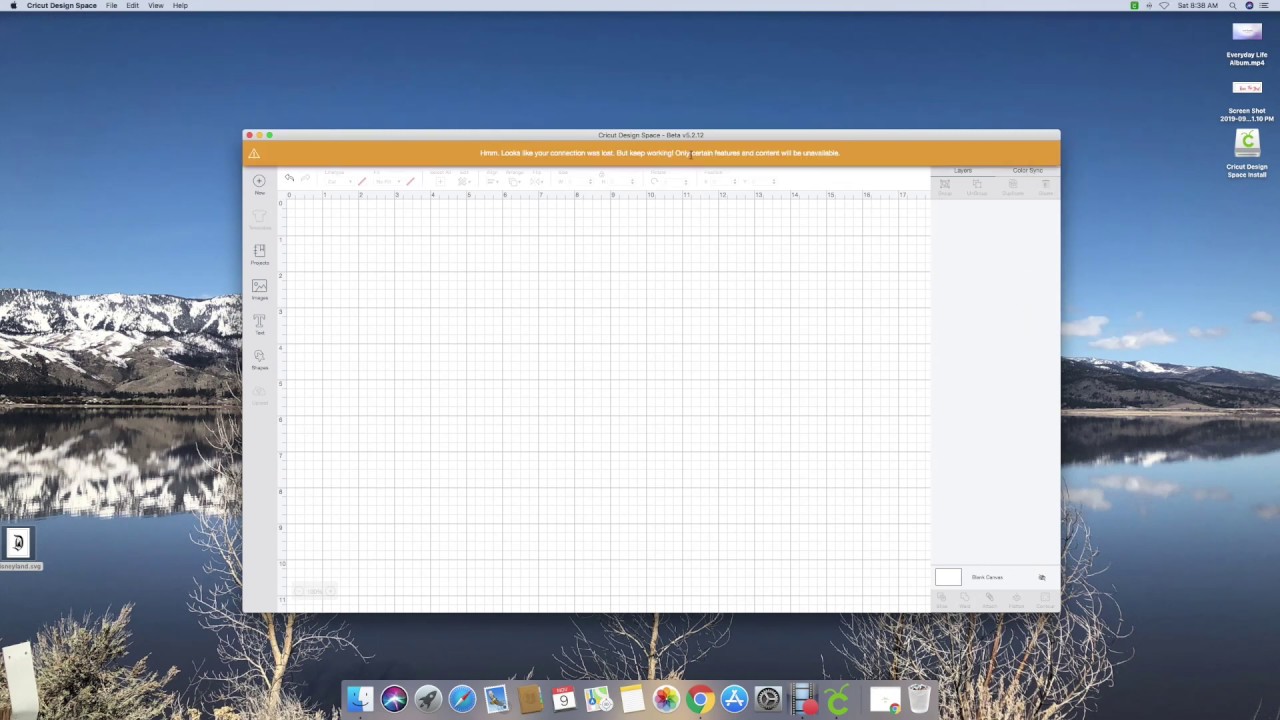Click the connection lost banner message

tap(660, 153)
